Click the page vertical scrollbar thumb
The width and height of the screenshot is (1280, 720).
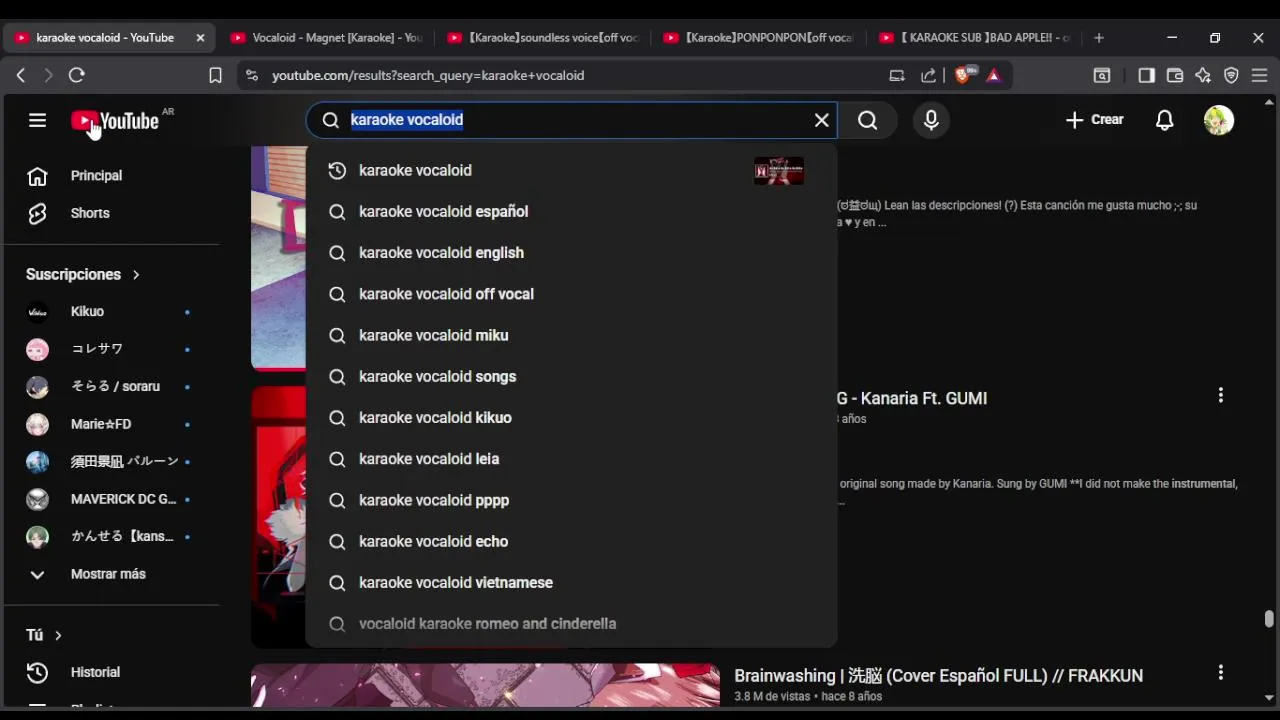click(1269, 619)
